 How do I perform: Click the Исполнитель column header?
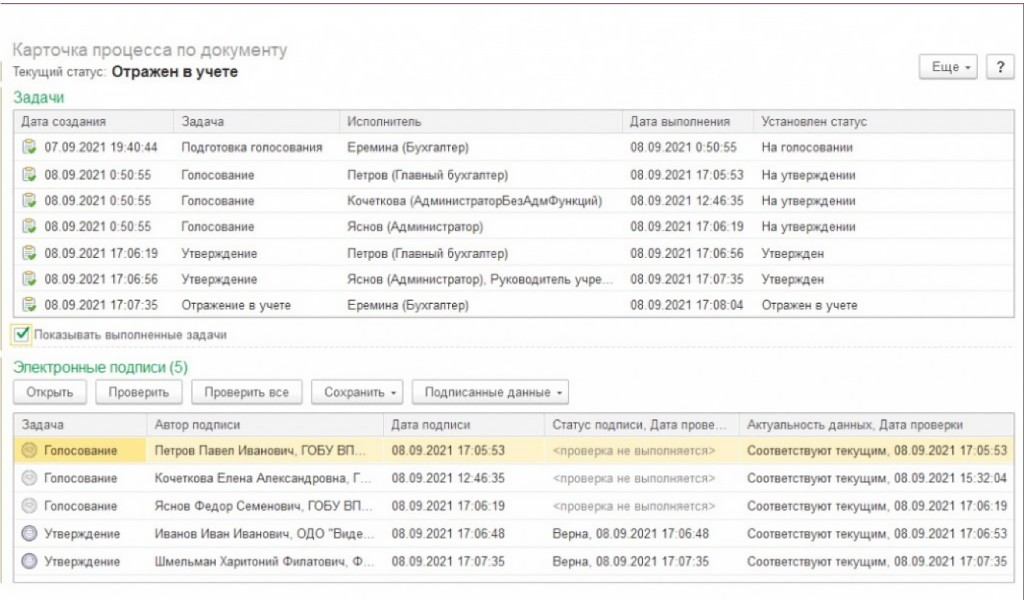384,122
